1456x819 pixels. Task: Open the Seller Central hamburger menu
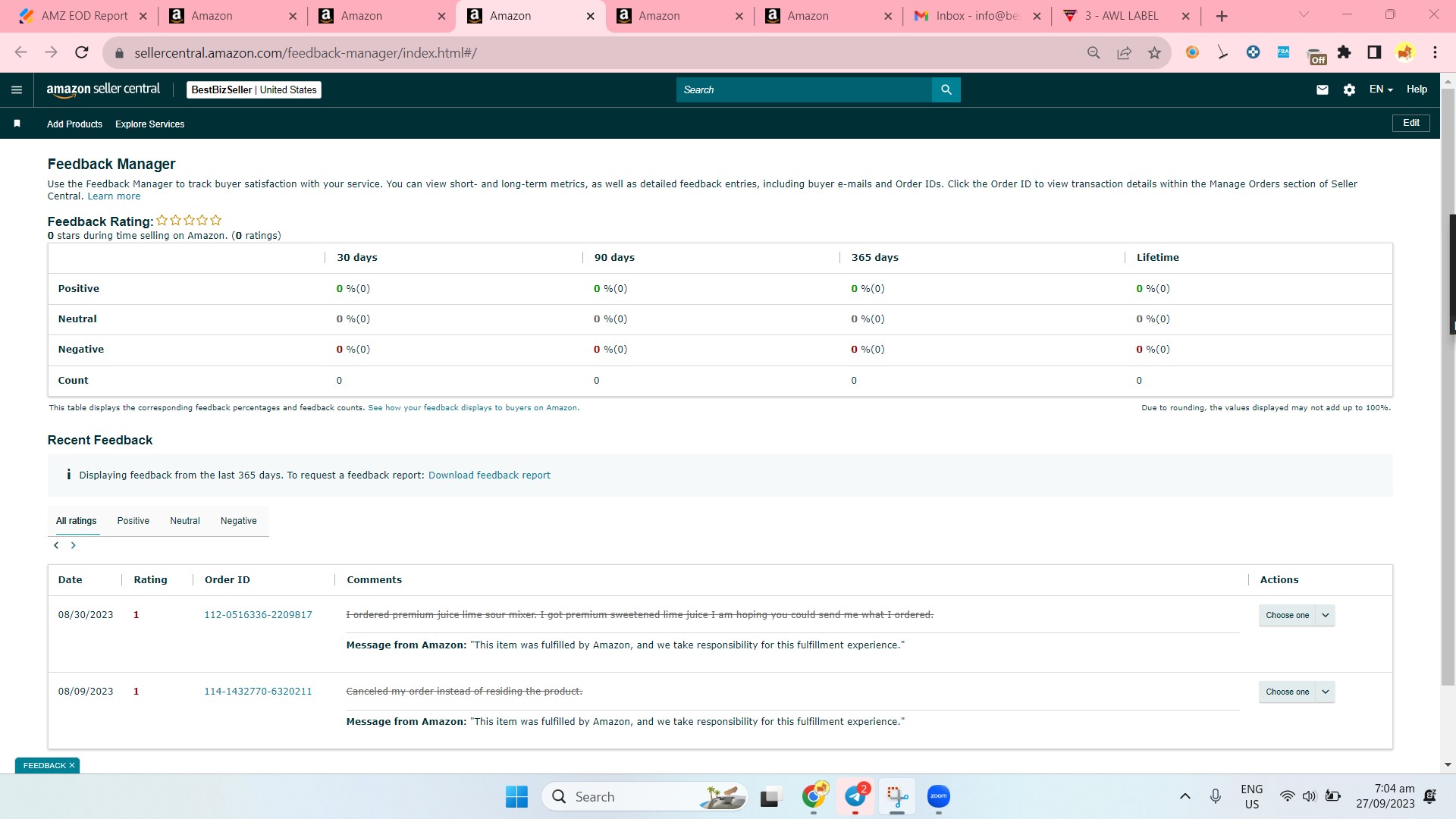17,89
